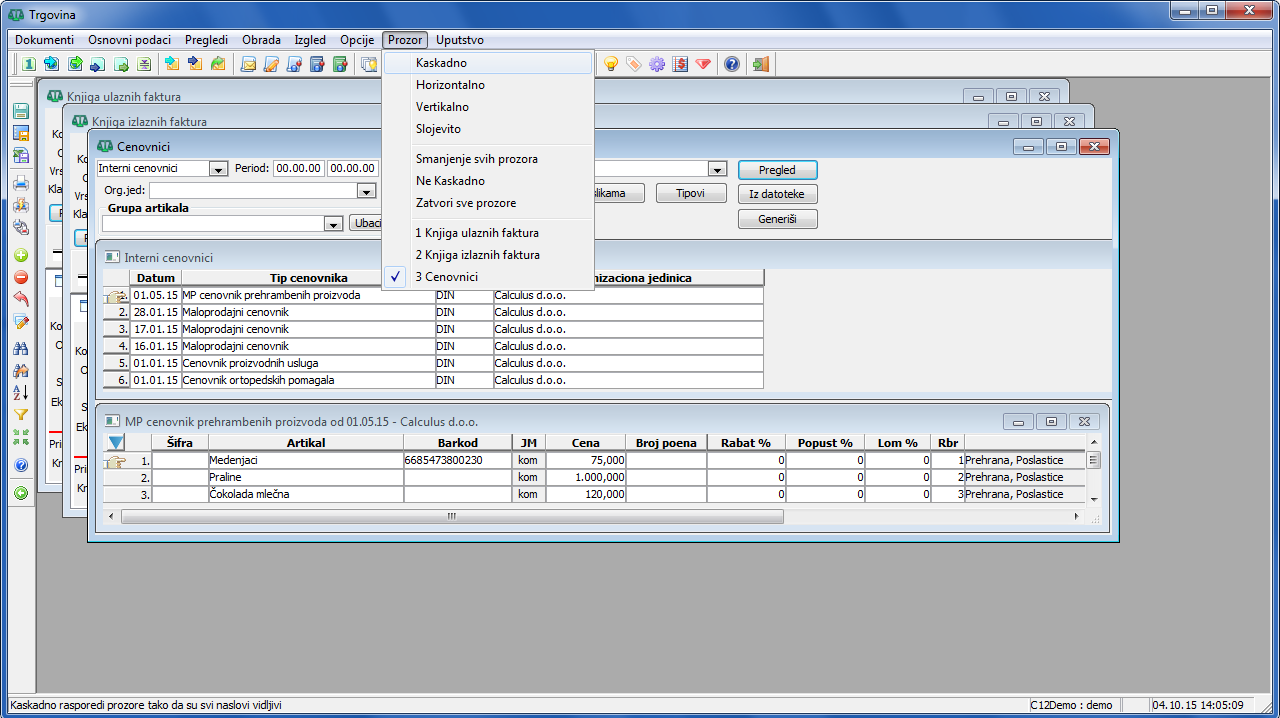Expand the combo box left of Pregled button
Image resolution: width=1280 pixels, height=718 pixels.
point(716,169)
